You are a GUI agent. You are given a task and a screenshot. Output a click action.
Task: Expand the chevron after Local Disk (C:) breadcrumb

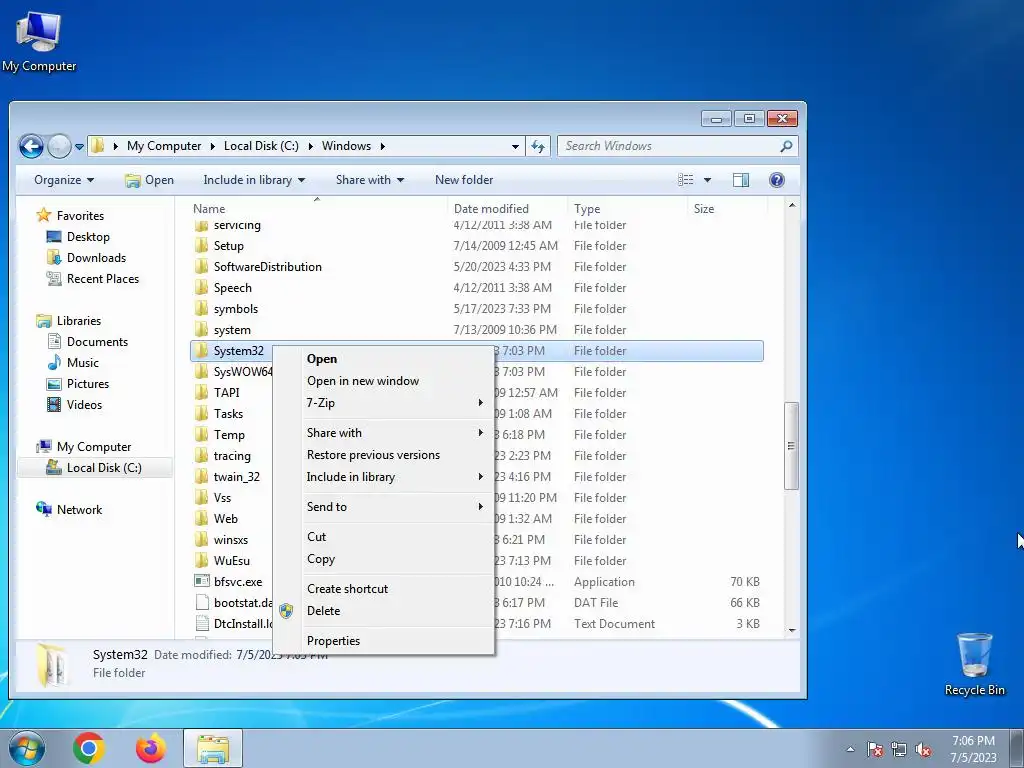tap(310, 146)
